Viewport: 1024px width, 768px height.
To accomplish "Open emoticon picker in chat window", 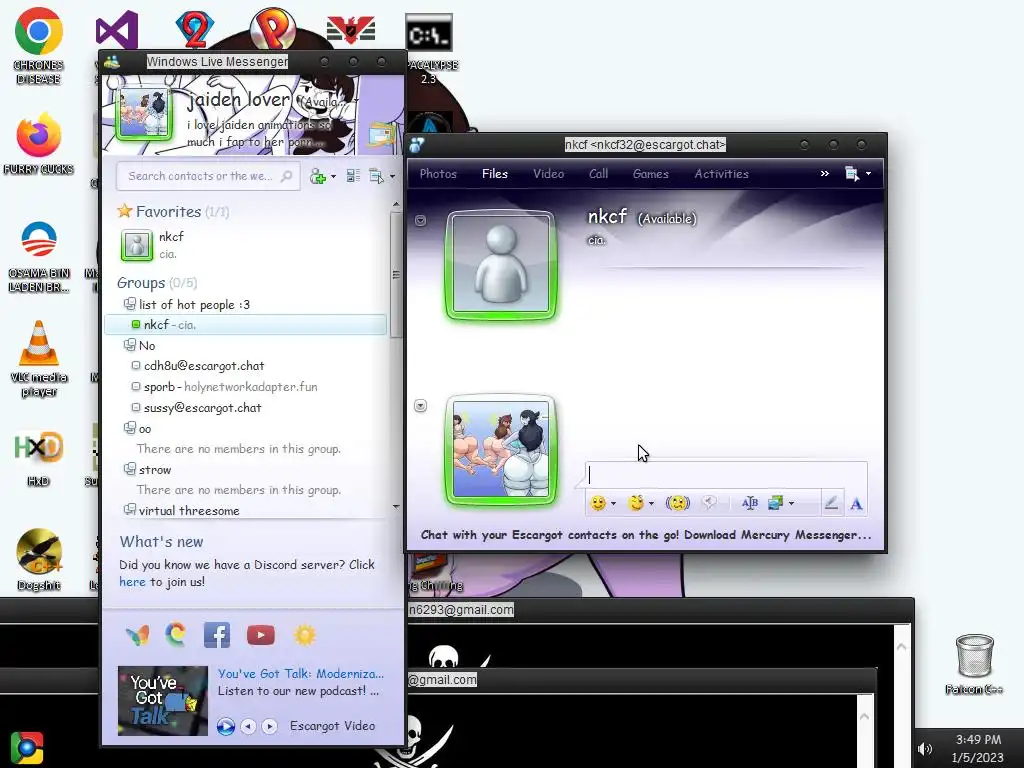I will [597, 503].
